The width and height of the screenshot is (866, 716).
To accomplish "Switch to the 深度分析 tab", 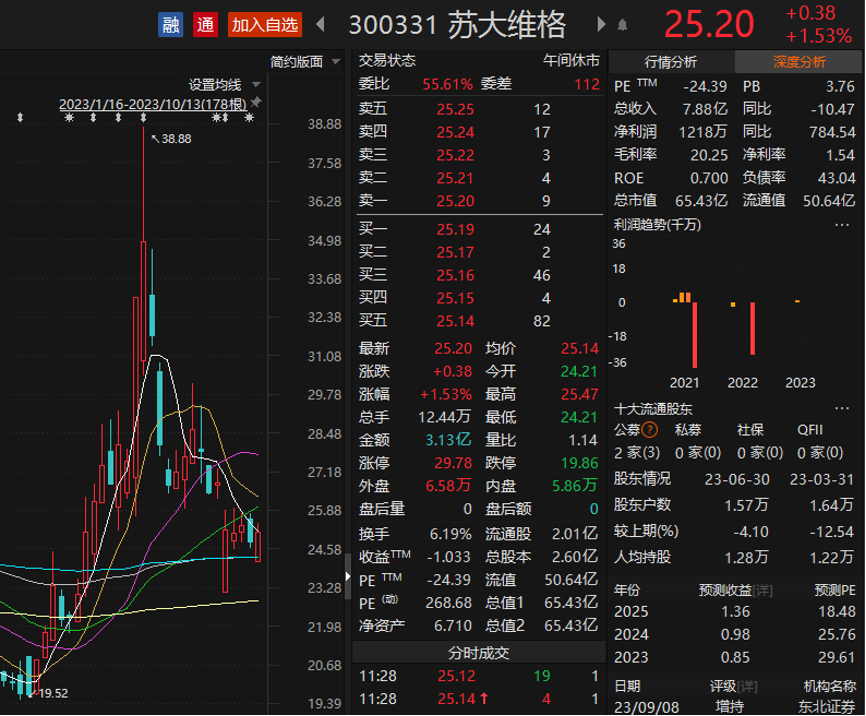I will [799, 62].
